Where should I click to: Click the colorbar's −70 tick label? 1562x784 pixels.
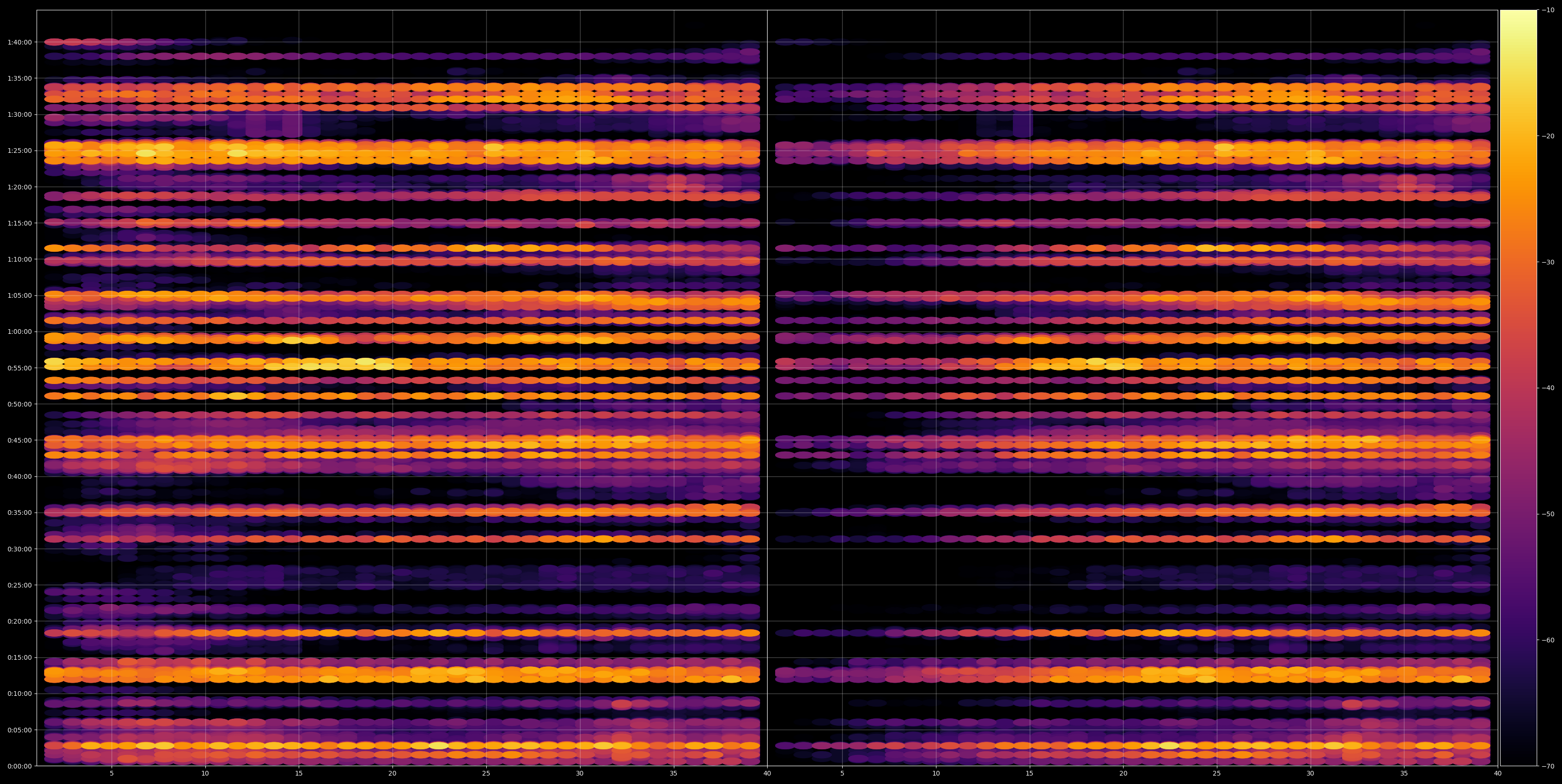[x=1548, y=766]
